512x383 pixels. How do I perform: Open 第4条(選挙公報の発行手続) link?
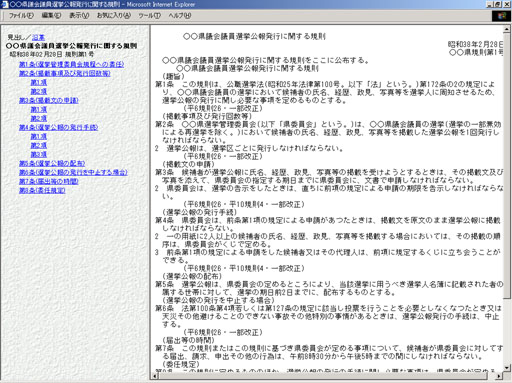coord(58,127)
